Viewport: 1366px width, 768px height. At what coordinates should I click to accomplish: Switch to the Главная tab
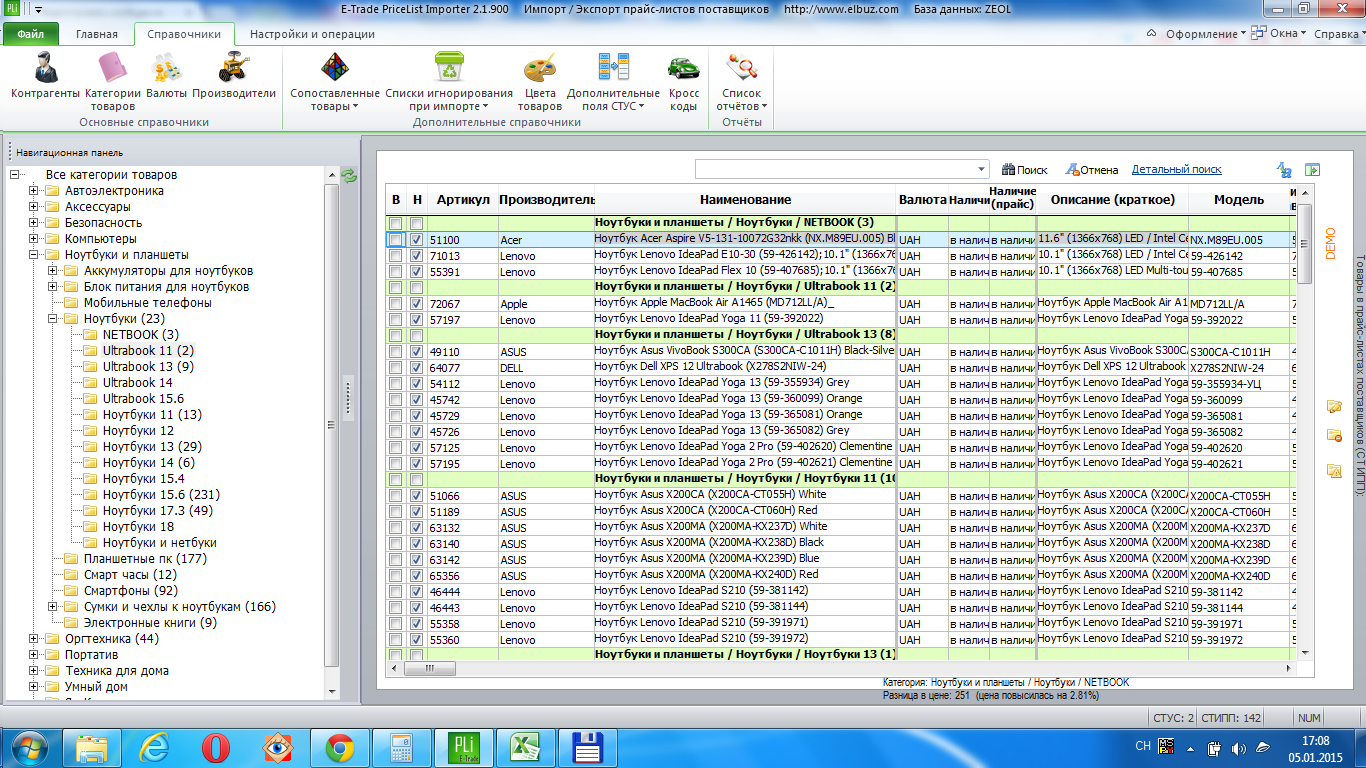(97, 34)
